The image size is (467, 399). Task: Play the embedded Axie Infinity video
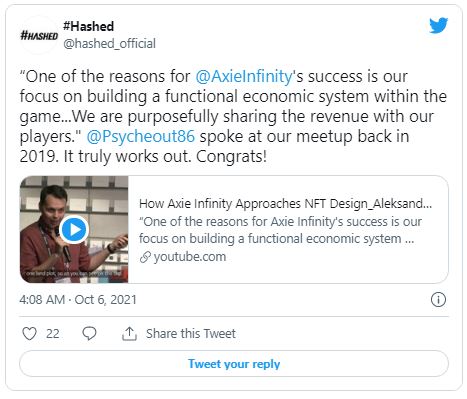click(74, 229)
